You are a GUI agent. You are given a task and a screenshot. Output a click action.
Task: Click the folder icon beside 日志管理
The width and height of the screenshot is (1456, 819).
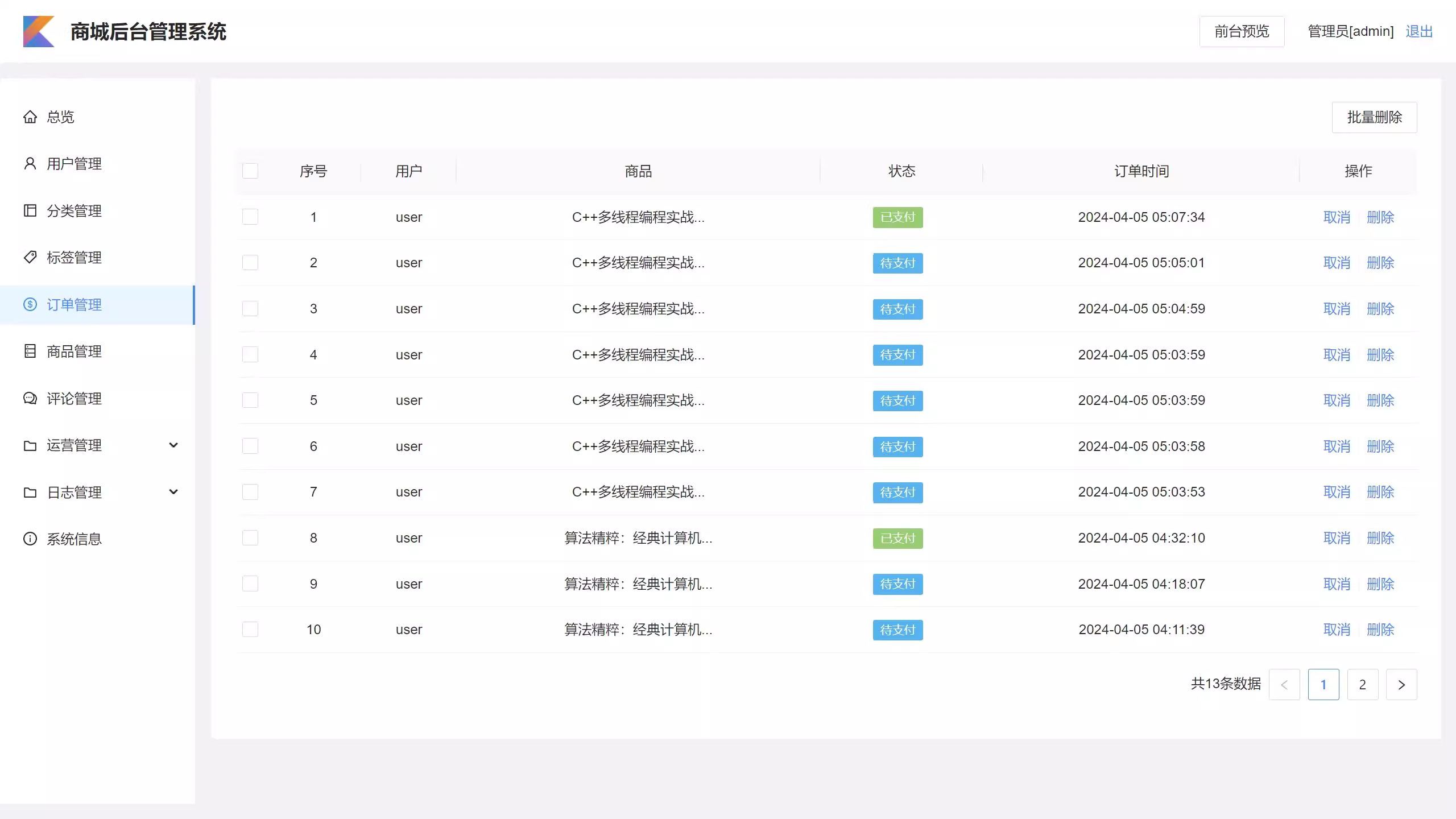click(x=30, y=492)
